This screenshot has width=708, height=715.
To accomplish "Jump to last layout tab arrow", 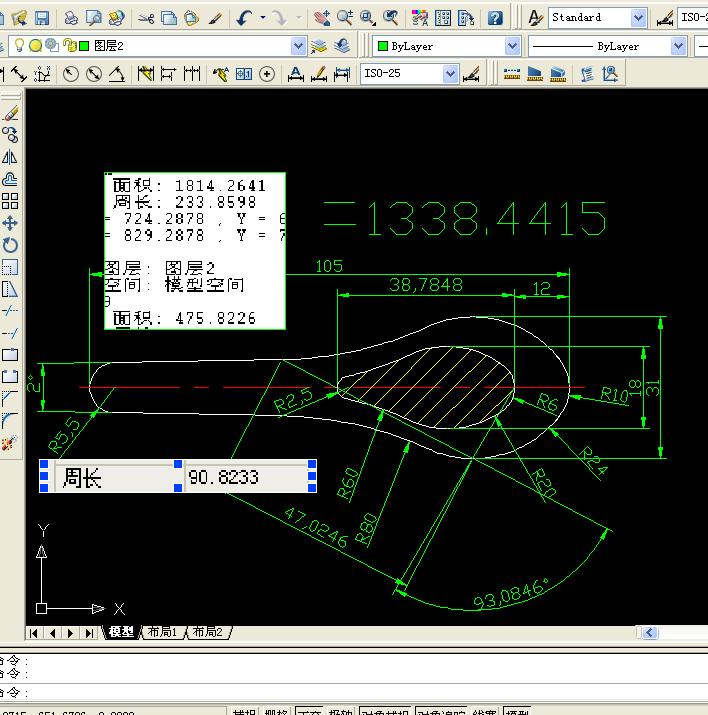I will [89, 633].
